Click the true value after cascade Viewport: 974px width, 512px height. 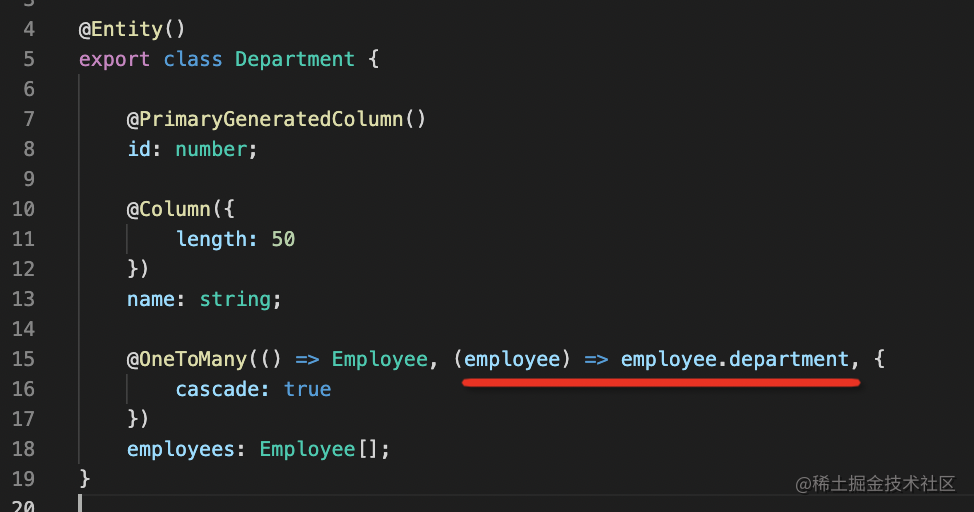click(307, 389)
